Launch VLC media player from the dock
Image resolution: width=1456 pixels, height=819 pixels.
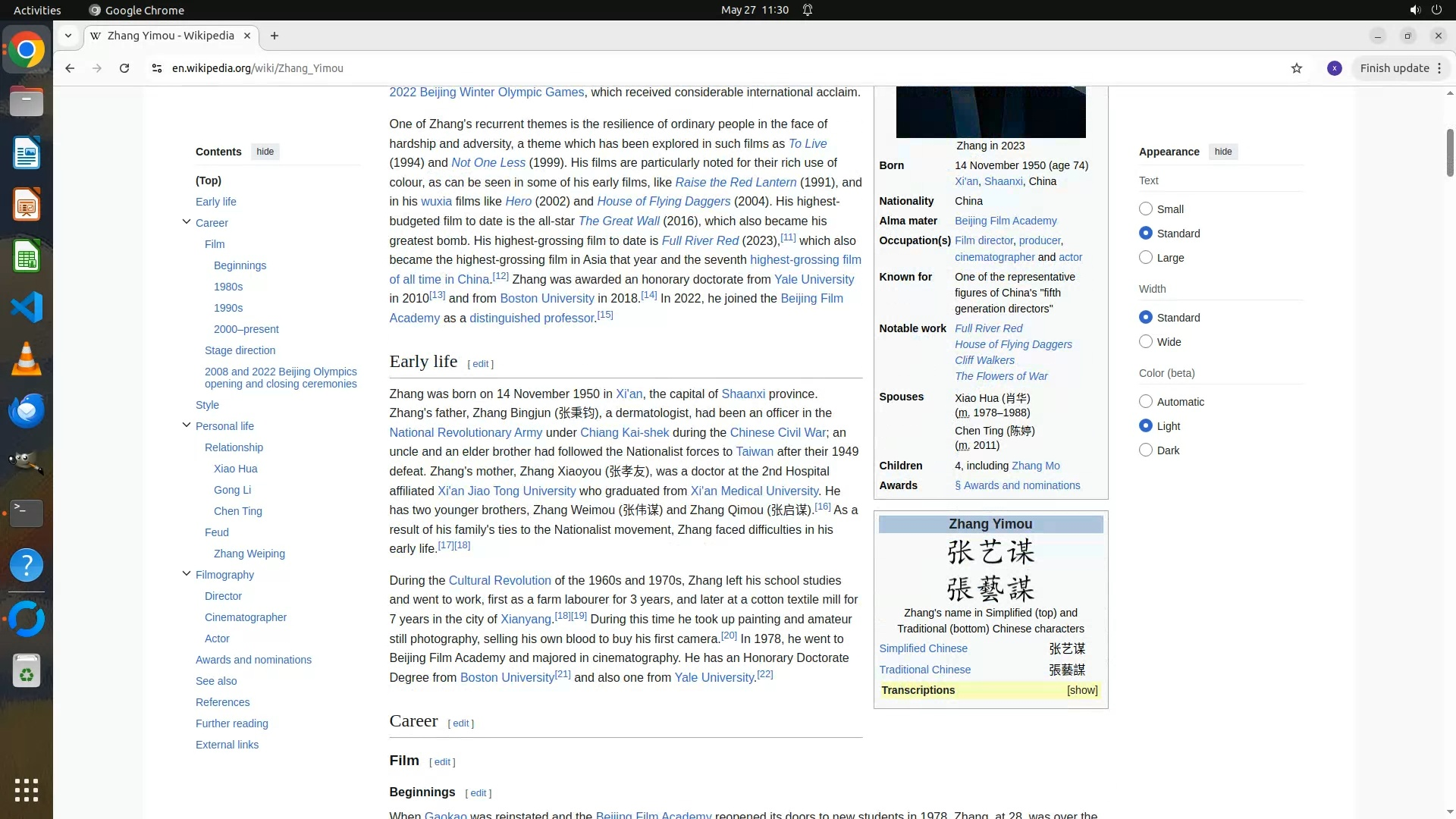click(27, 359)
